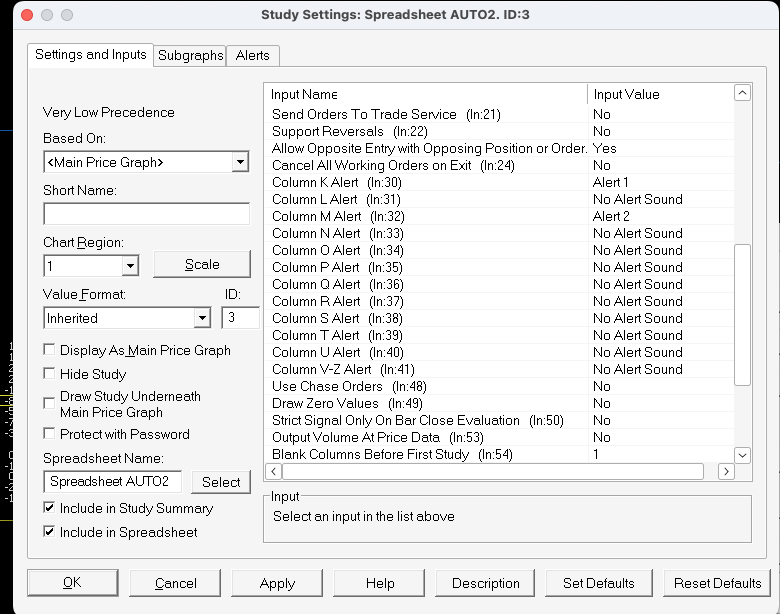Check the Hide Study checkbox
Image resolution: width=780 pixels, height=614 pixels.
point(50,374)
